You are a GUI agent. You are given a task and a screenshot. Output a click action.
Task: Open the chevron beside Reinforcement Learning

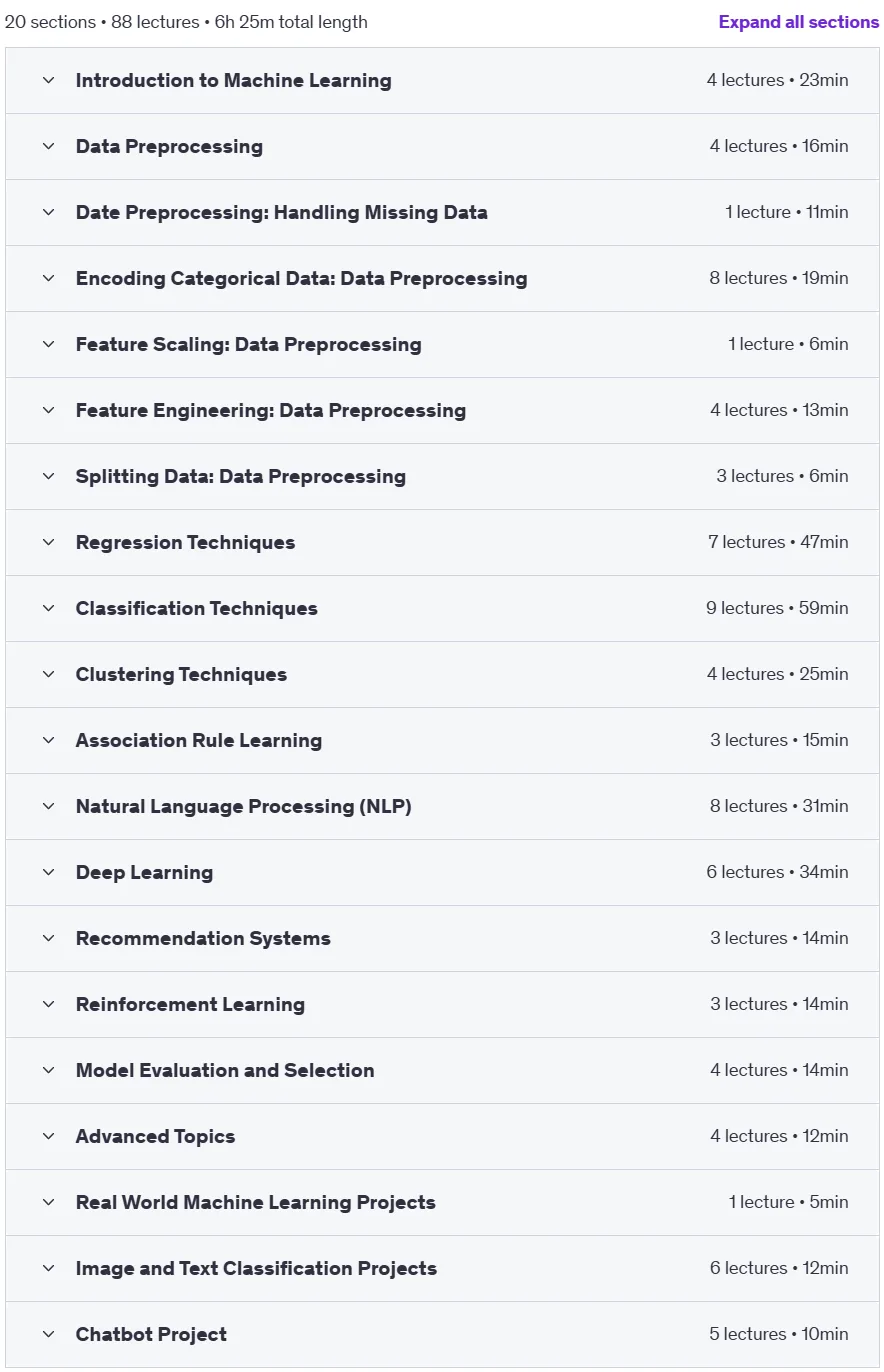pos(48,1004)
